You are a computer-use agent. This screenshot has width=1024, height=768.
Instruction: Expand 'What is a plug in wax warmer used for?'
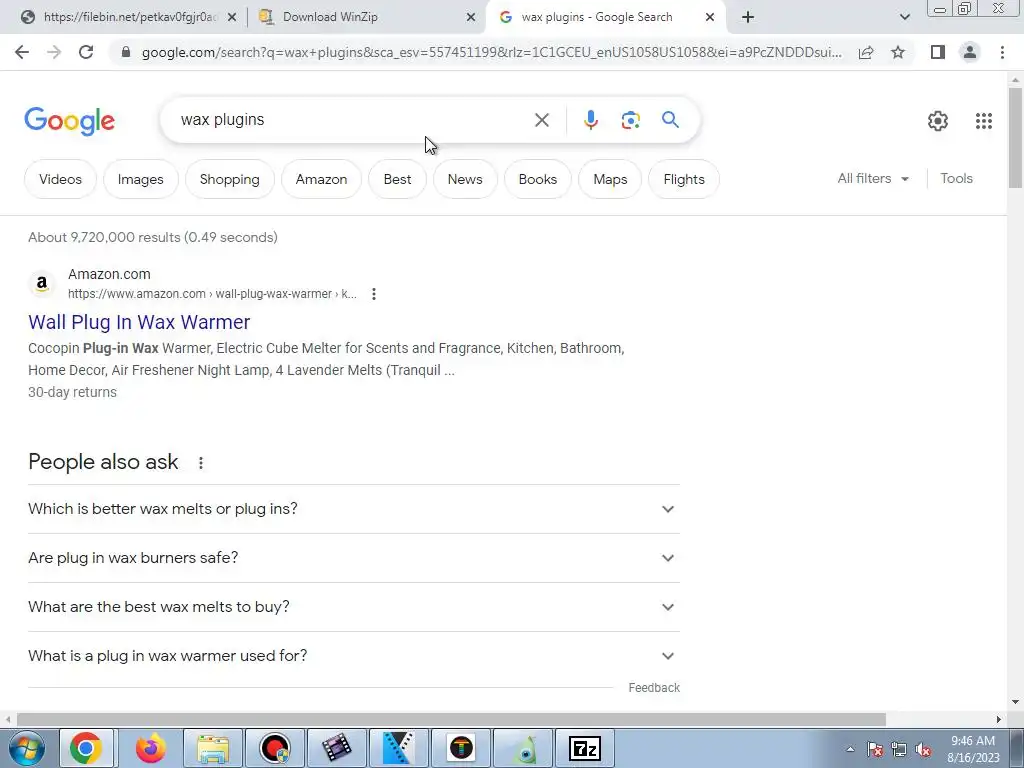354,656
